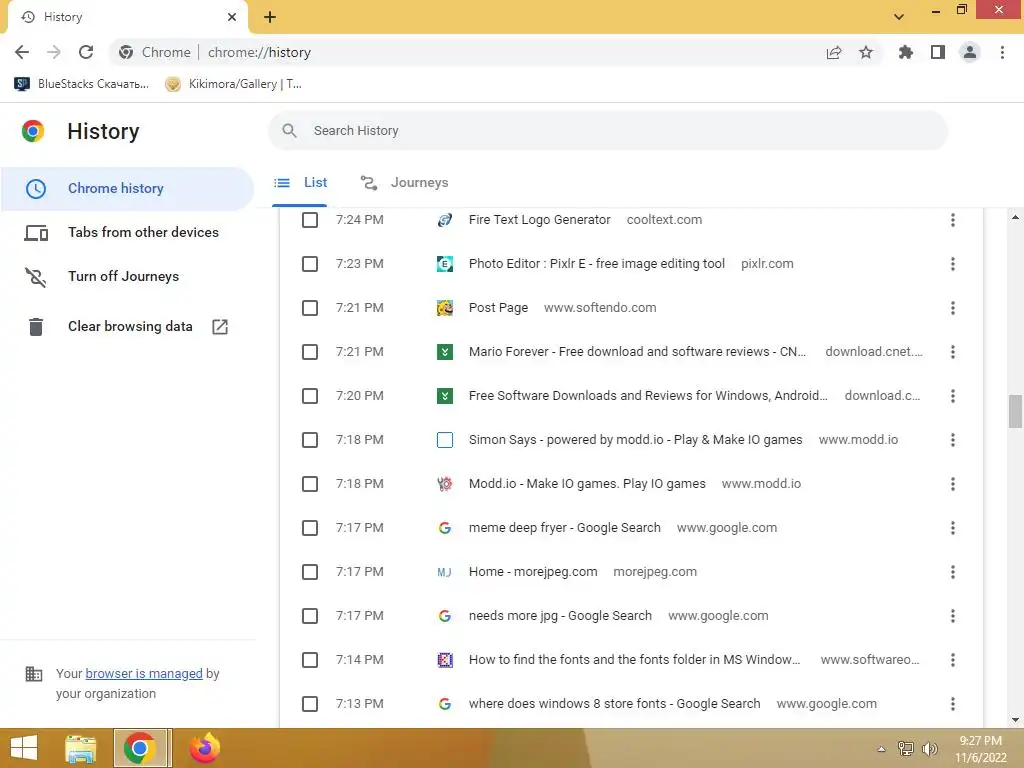The height and width of the screenshot is (768, 1024).
Task: Check the Home - morejpeg.com entry
Action: click(x=310, y=572)
